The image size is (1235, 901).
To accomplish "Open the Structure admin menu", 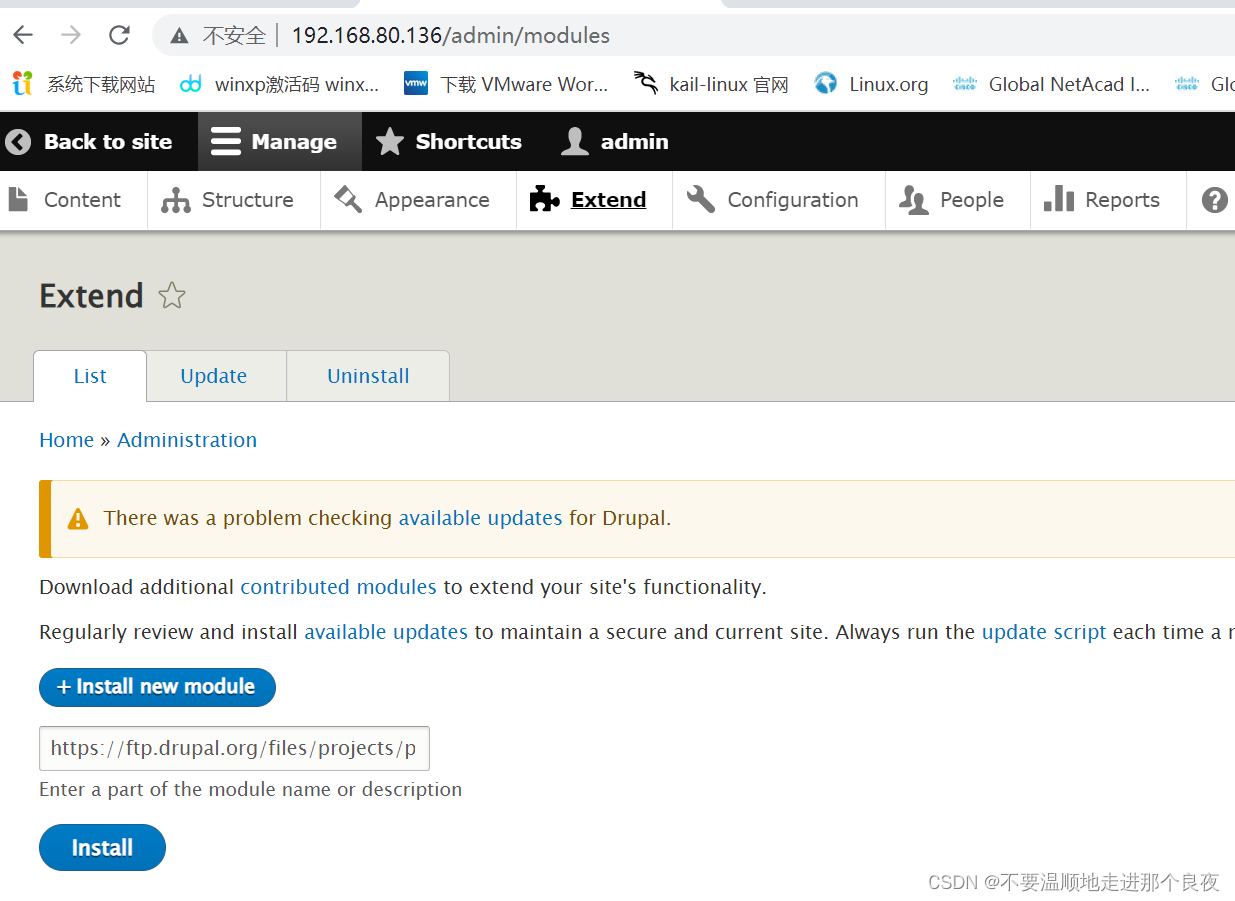I will click(228, 200).
